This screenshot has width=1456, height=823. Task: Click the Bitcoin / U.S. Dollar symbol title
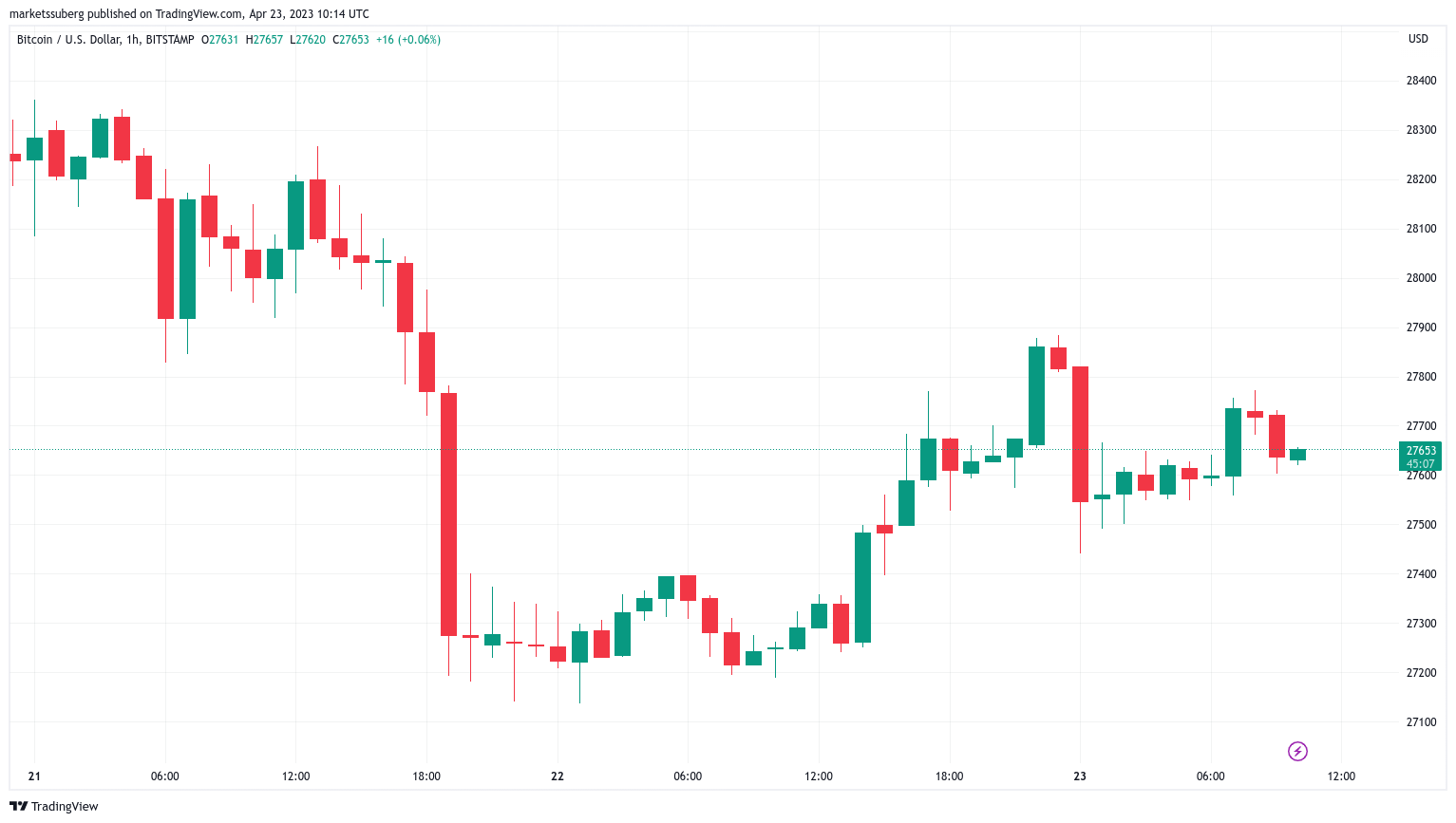click(68, 40)
